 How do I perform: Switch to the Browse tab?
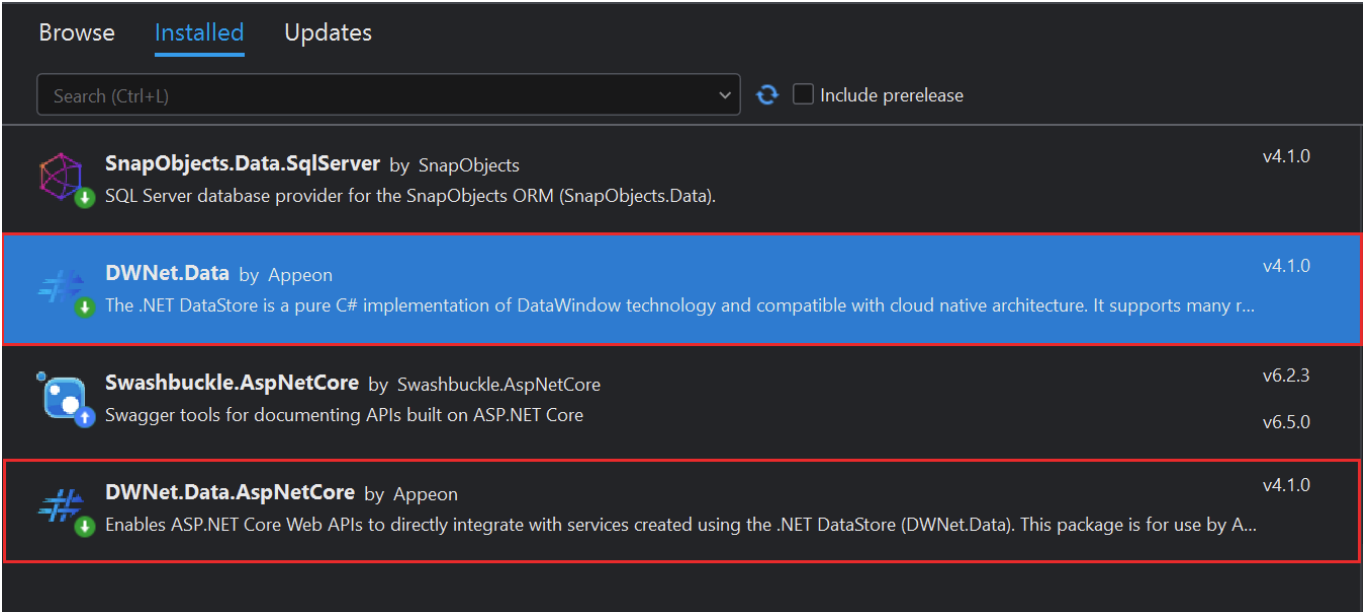click(x=77, y=33)
